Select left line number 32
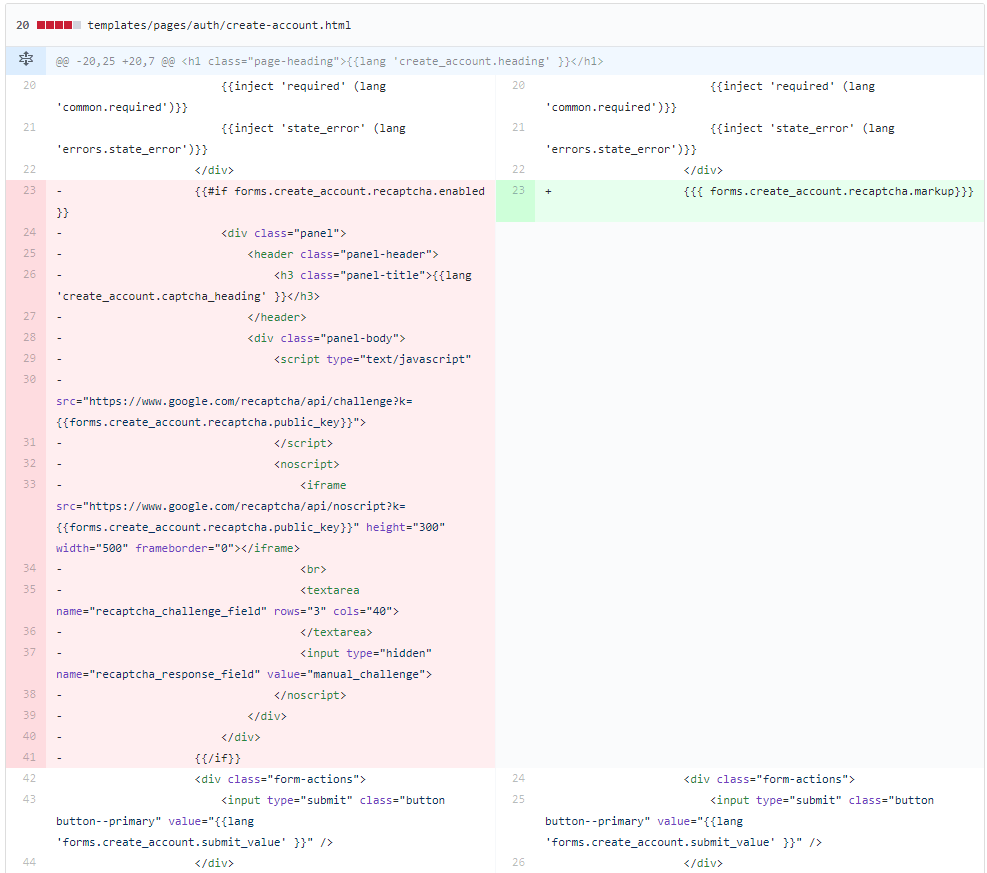The height and width of the screenshot is (873, 987). (x=30, y=463)
